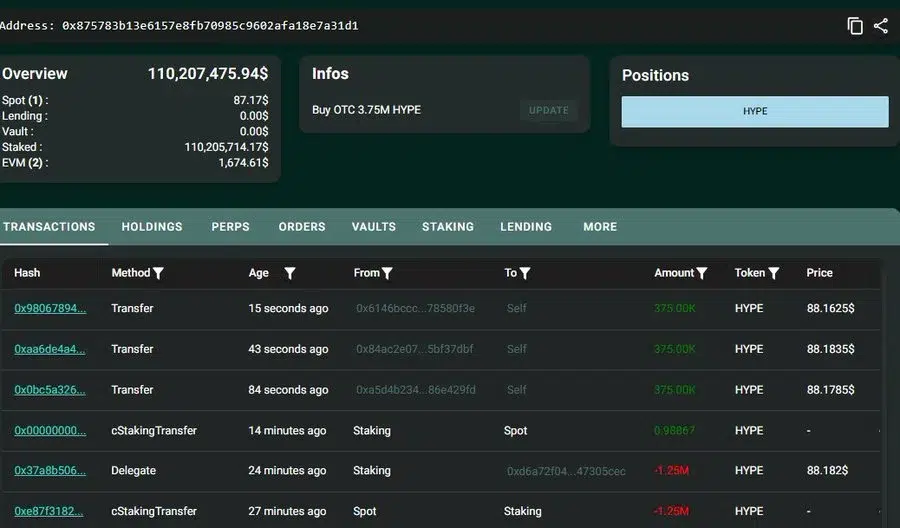Click the Buy OTC 3.75M HYPE note
This screenshot has width=900, height=528.
[x=366, y=110]
